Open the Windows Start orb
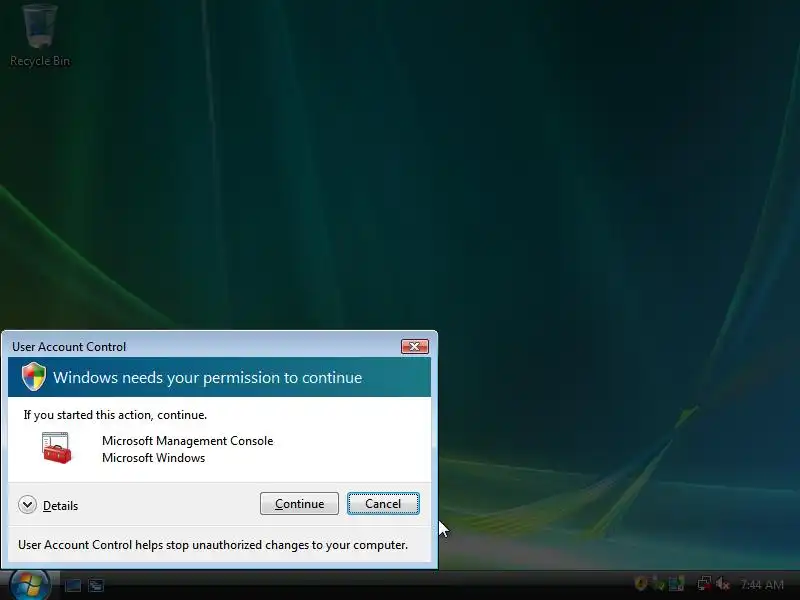The image size is (800, 600). 30,585
